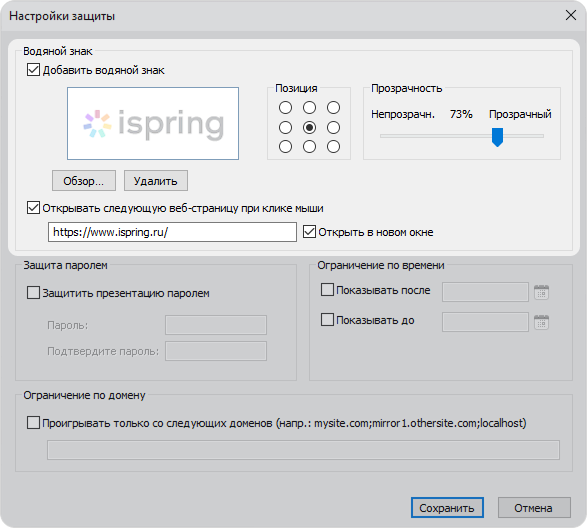Toggle Открыть в новом окне checkbox
This screenshot has height=528, width=587.
(309, 232)
